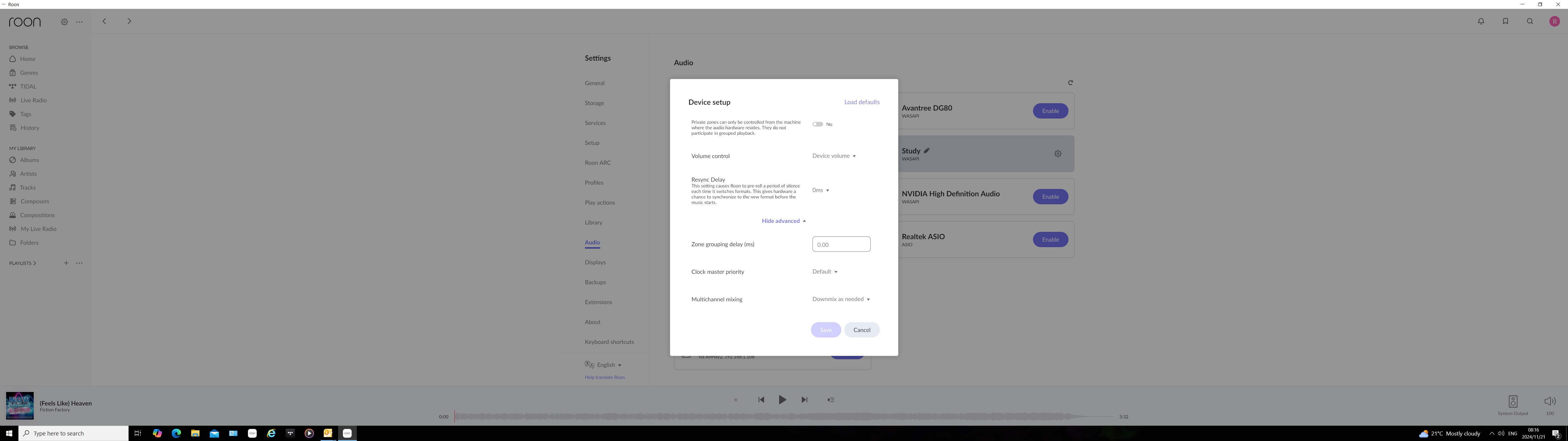Enable the NVIDIA High Definition Audio device
1568x441 pixels.
pyautogui.click(x=1050, y=197)
